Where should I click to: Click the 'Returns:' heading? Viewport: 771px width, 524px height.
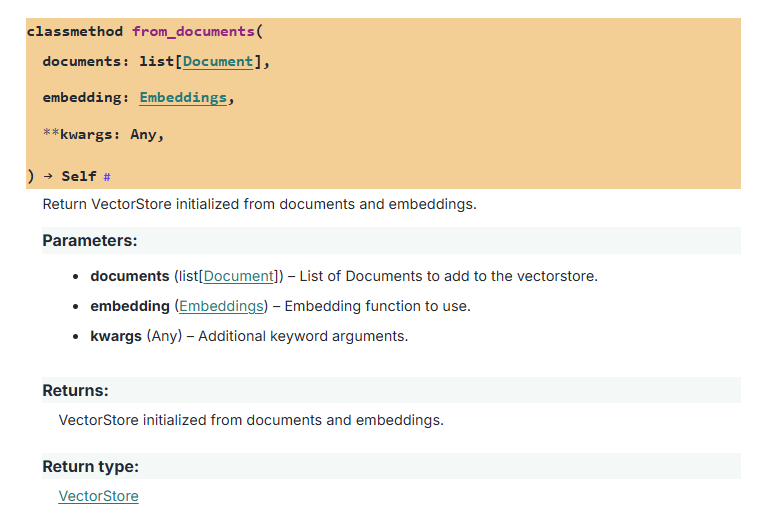[75, 390]
